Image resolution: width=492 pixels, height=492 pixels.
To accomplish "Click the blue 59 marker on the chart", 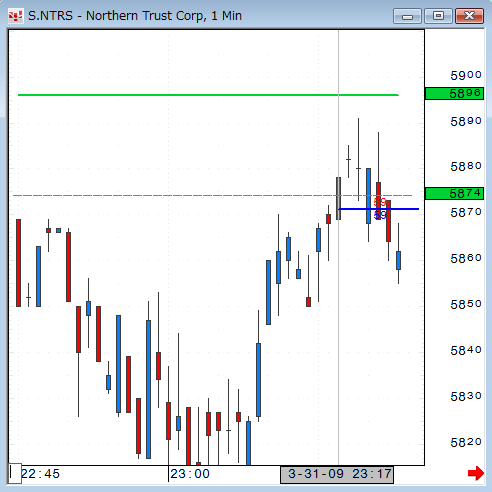I will point(380,215).
